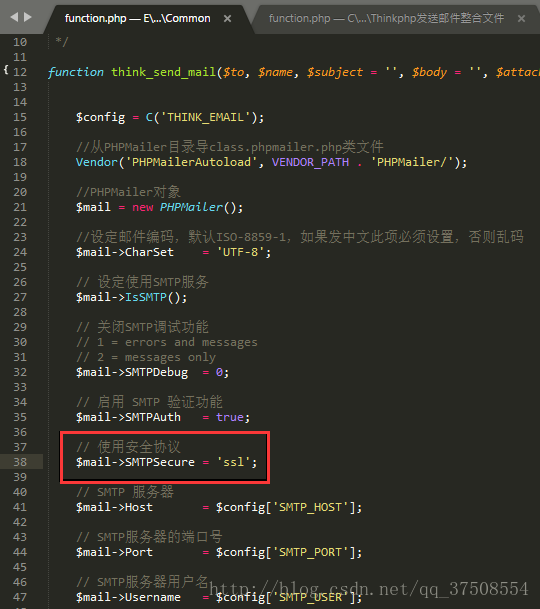The image size is (540, 609).
Task: Click the $config = C('THINK_EMAIL') line
Action: coord(170,117)
